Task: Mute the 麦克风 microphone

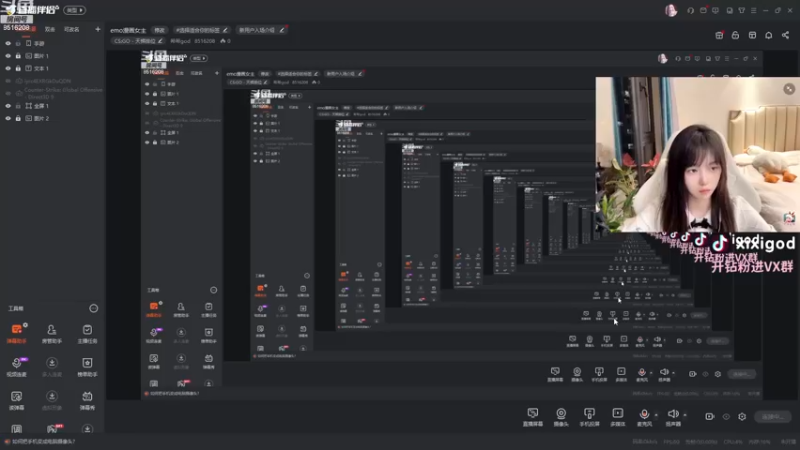Action: pyautogui.click(x=644, y=416)
